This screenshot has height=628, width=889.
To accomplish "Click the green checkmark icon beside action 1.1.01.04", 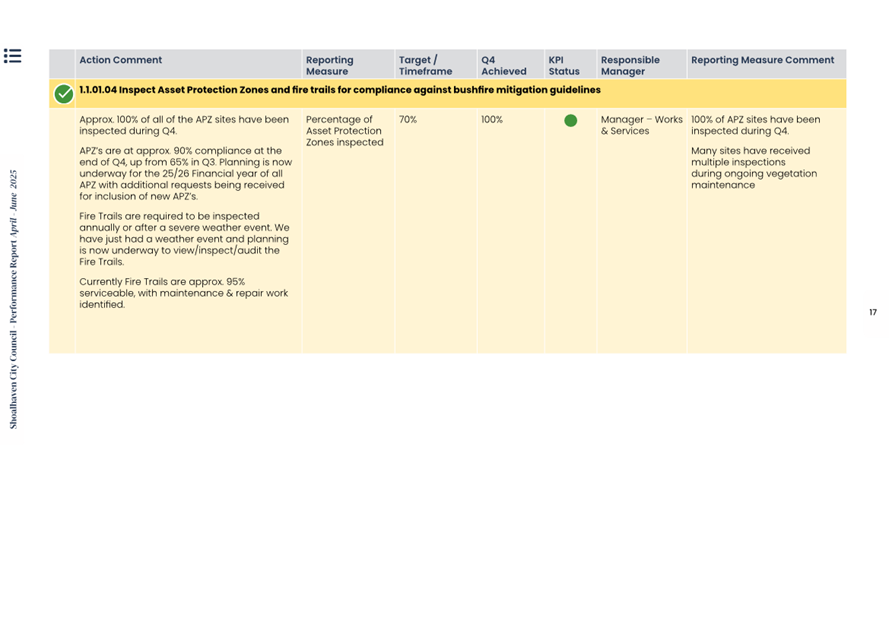I will pos(63,94).
